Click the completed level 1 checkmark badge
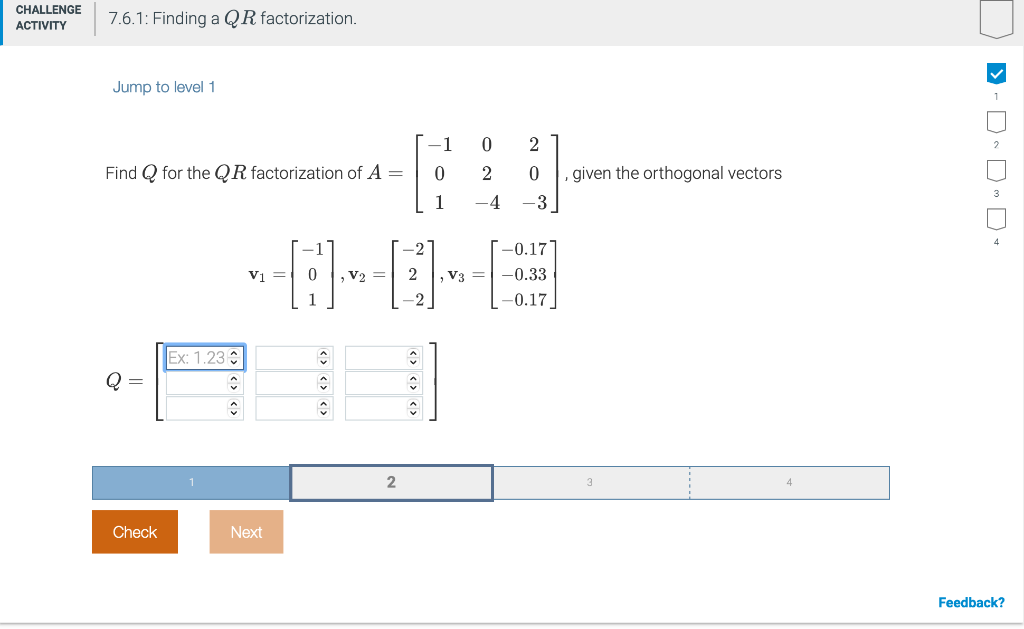This screenshot has width=1024, height=629. click(995, 72)
